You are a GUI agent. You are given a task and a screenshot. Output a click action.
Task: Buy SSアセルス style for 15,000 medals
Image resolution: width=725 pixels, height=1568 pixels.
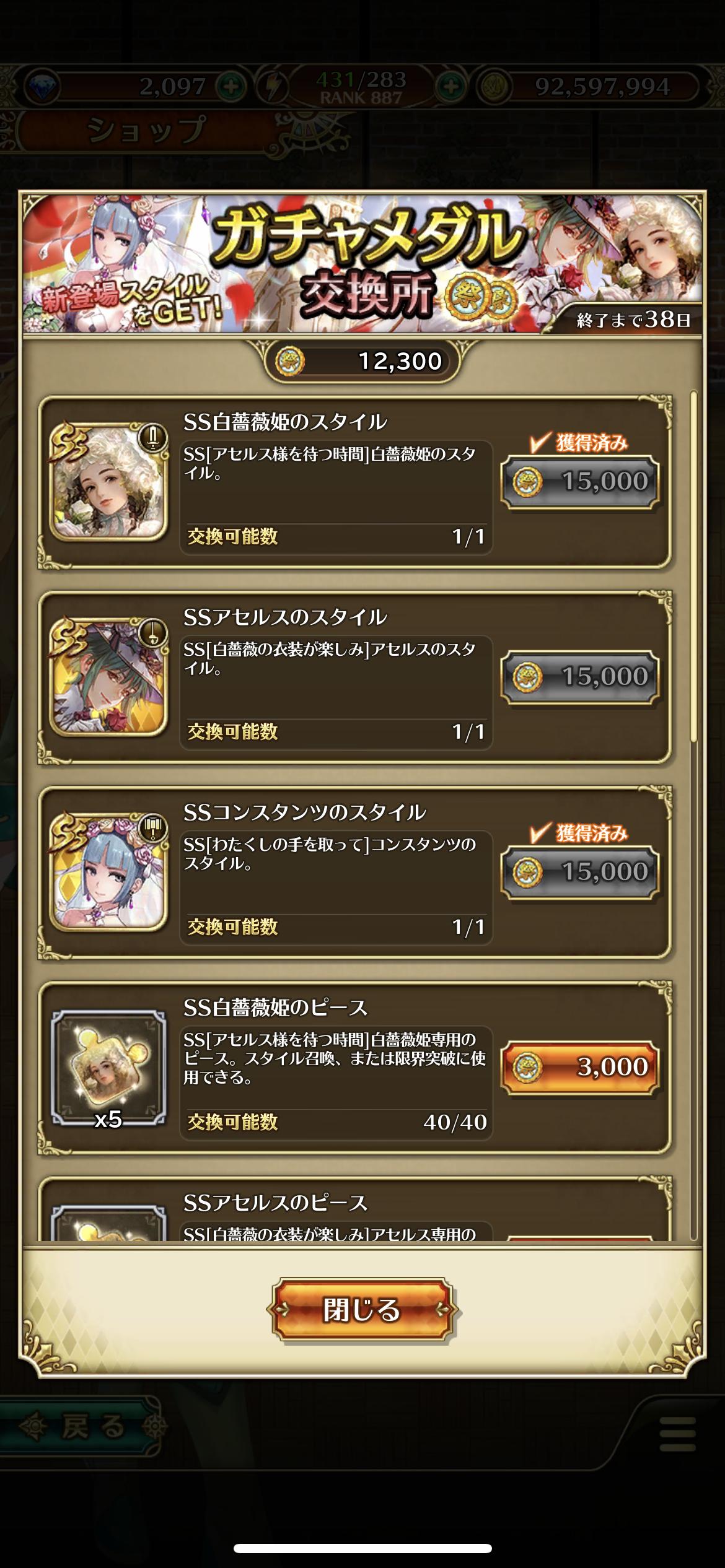[579, 676]
